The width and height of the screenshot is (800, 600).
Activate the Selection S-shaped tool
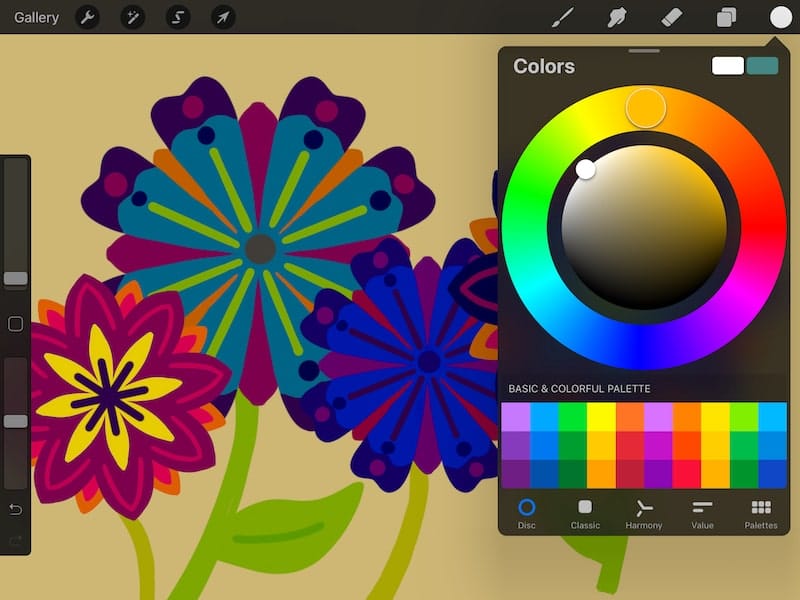click(x=178, y=17)
